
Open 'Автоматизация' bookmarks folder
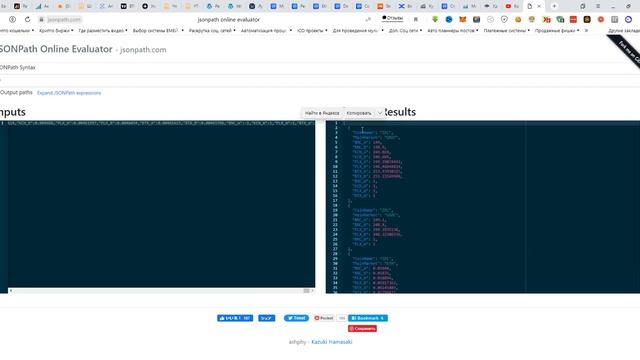pos(266,31)
